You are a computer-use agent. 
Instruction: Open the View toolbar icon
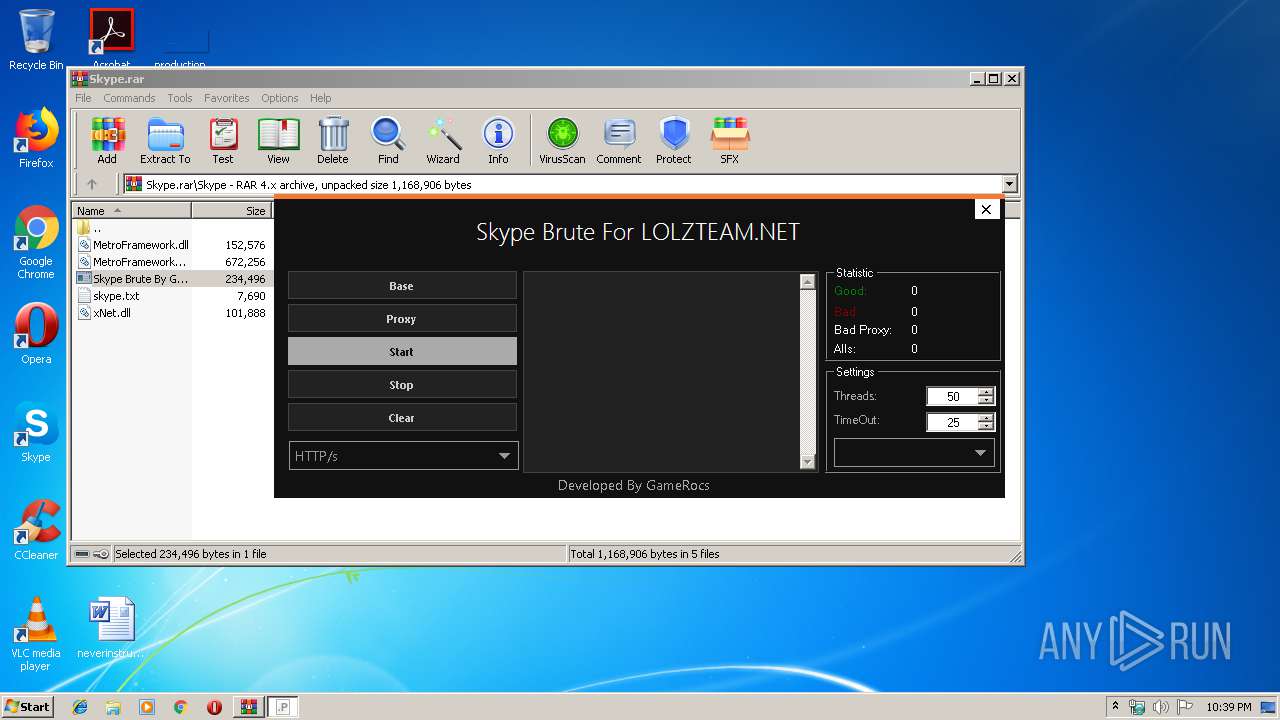[x=278, y=140]
